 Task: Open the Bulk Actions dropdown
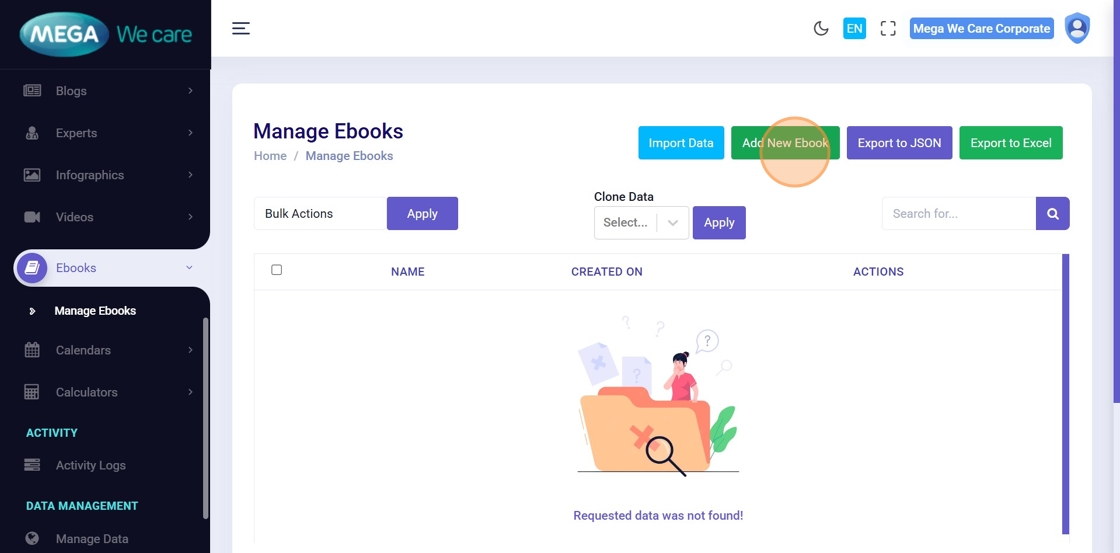pyautogui.click(x=320, y=213)
